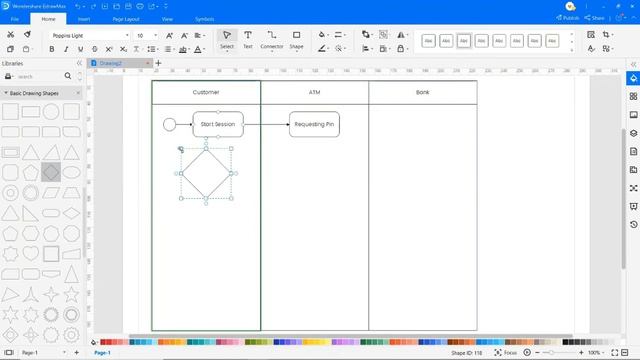Screen dimensions: 640x360
Task: Toggle Strikethrough formatting
Action: [x=95, y=49]
